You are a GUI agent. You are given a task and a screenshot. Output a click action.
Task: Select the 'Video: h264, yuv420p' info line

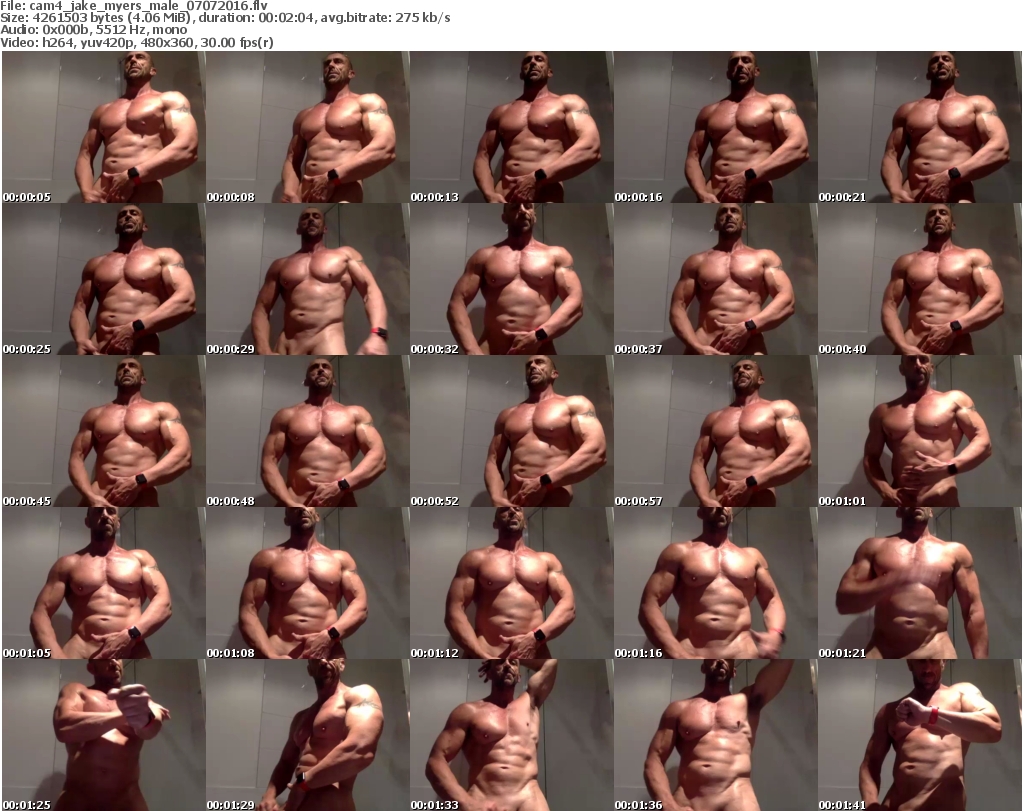tap(136, 43)
